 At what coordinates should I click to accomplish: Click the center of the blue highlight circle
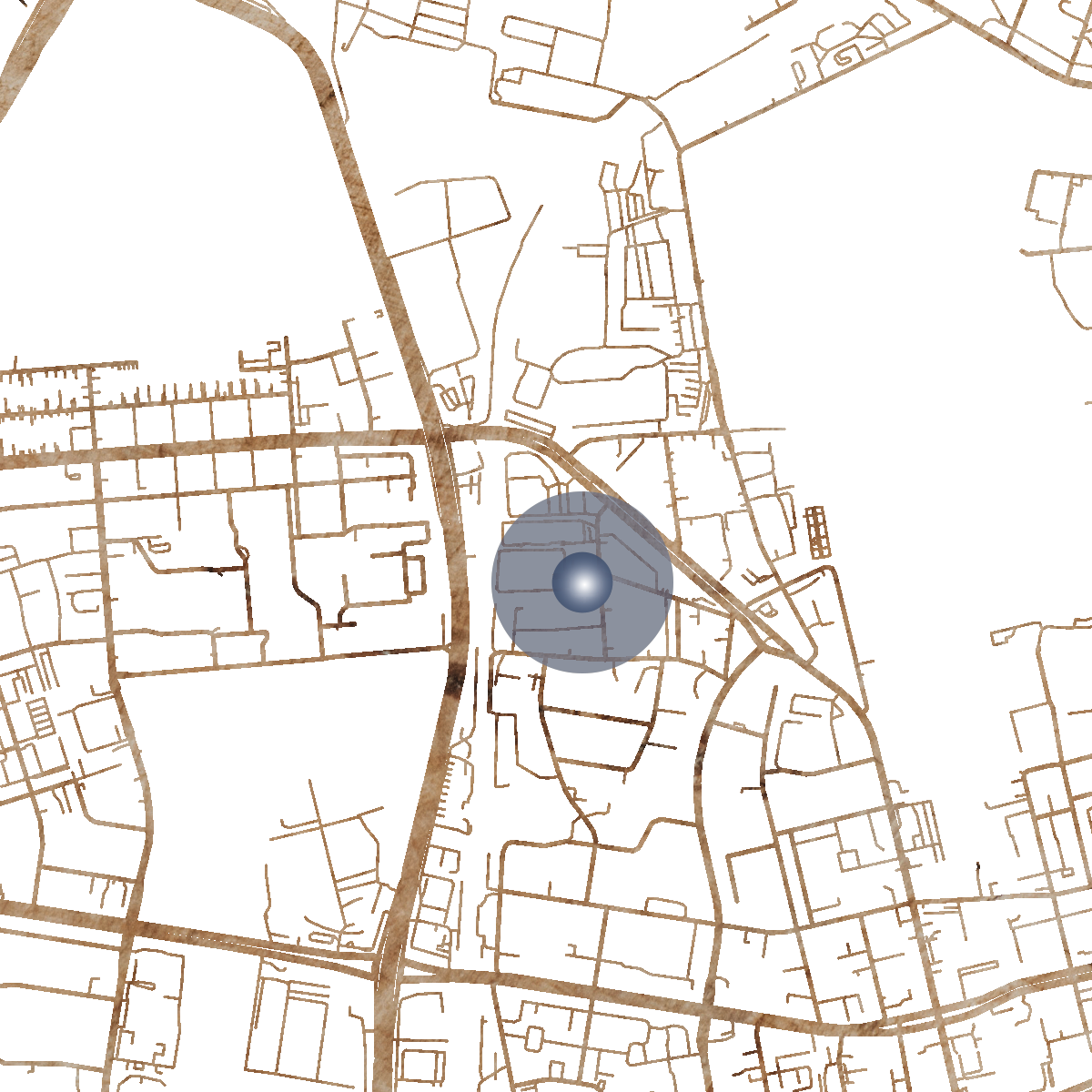point(582,582)
